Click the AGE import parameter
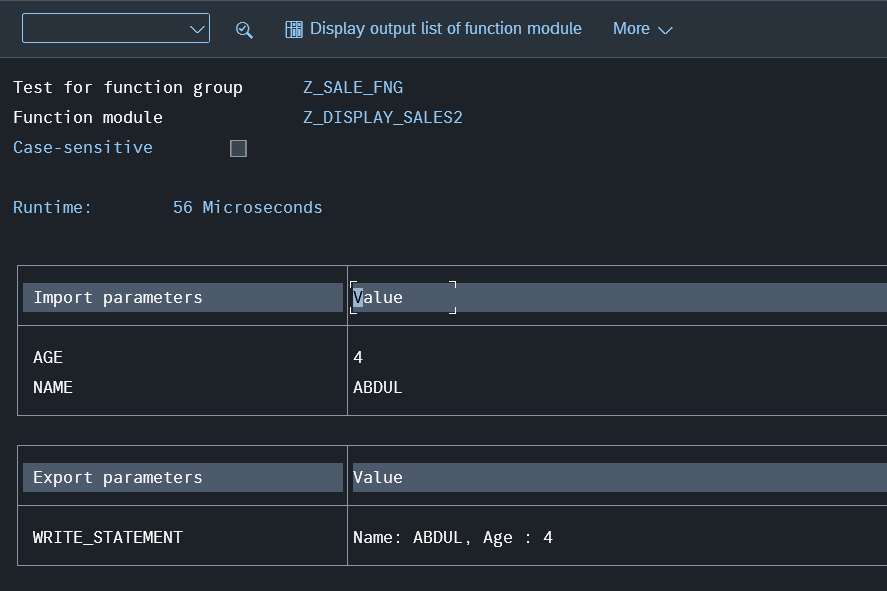The image size is (887, 591). click(x=48, y=358)
